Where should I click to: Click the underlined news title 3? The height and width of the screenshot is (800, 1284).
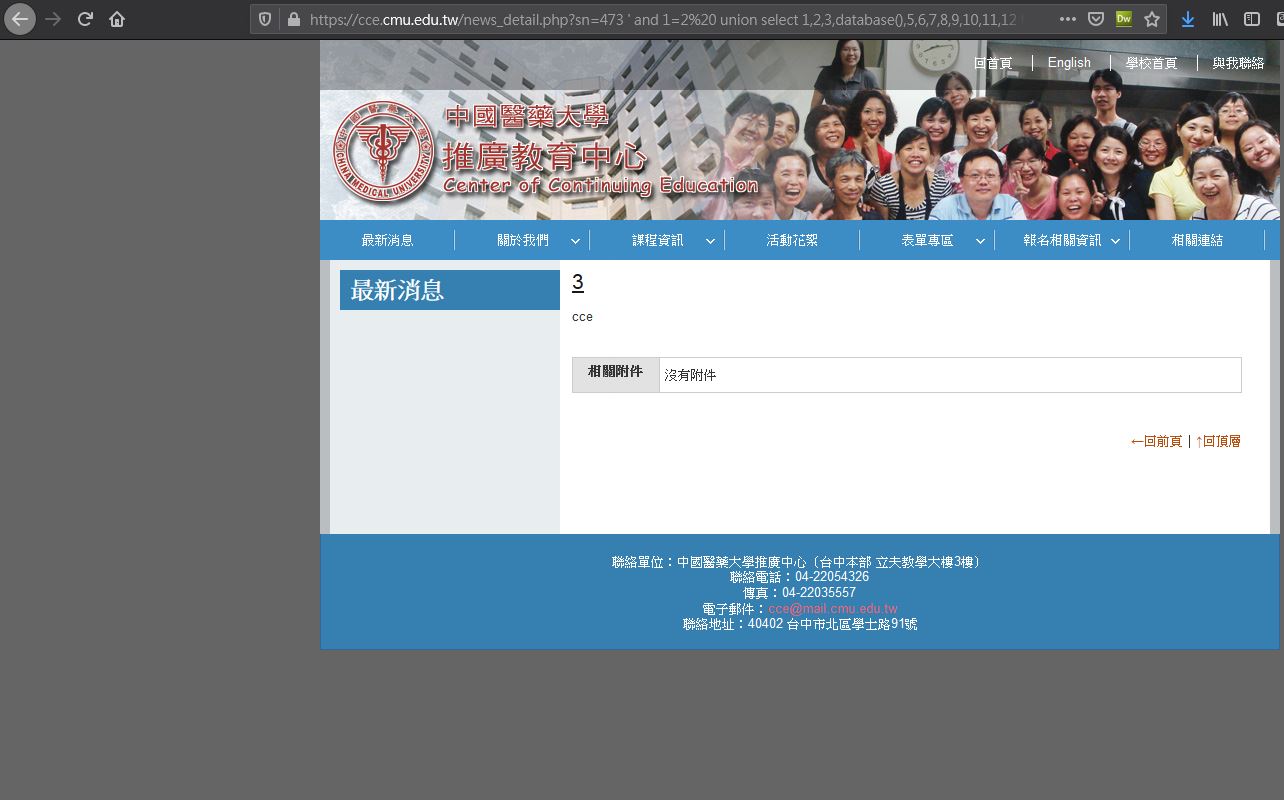click(x=578, y=283)
